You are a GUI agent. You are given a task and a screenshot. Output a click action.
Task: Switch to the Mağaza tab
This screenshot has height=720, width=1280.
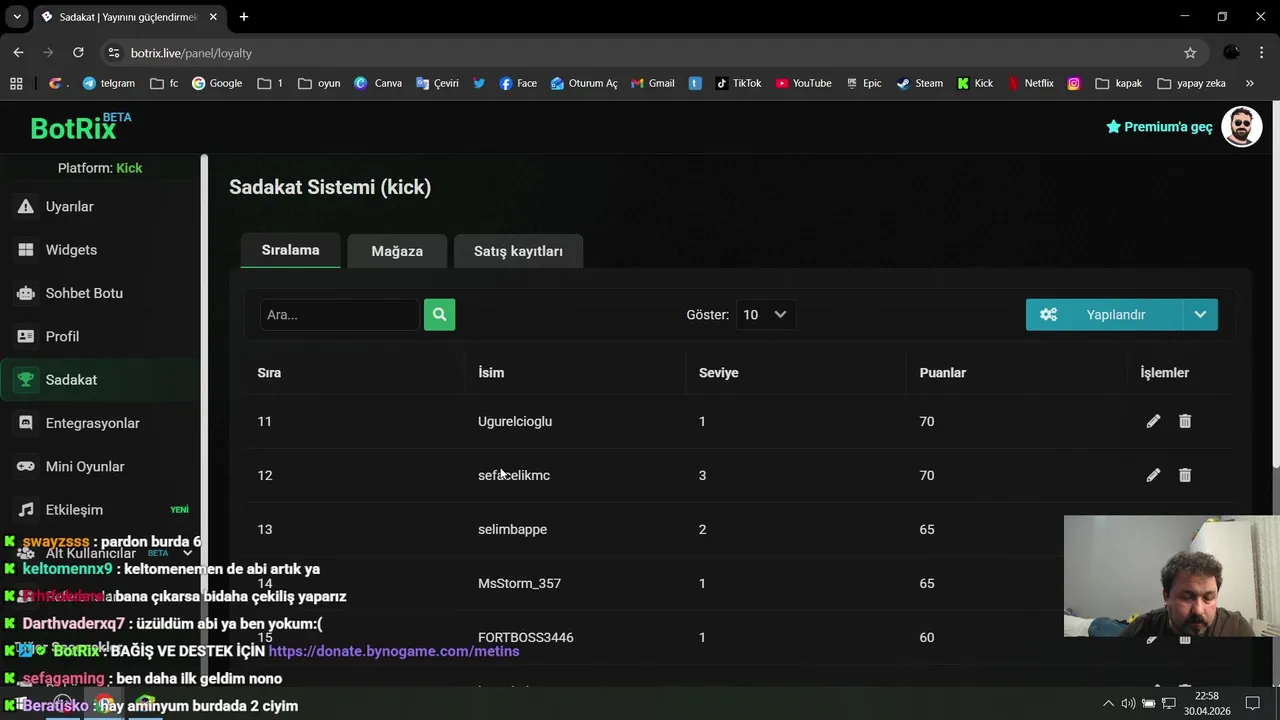pyautogui.click(x=397, y=251)
